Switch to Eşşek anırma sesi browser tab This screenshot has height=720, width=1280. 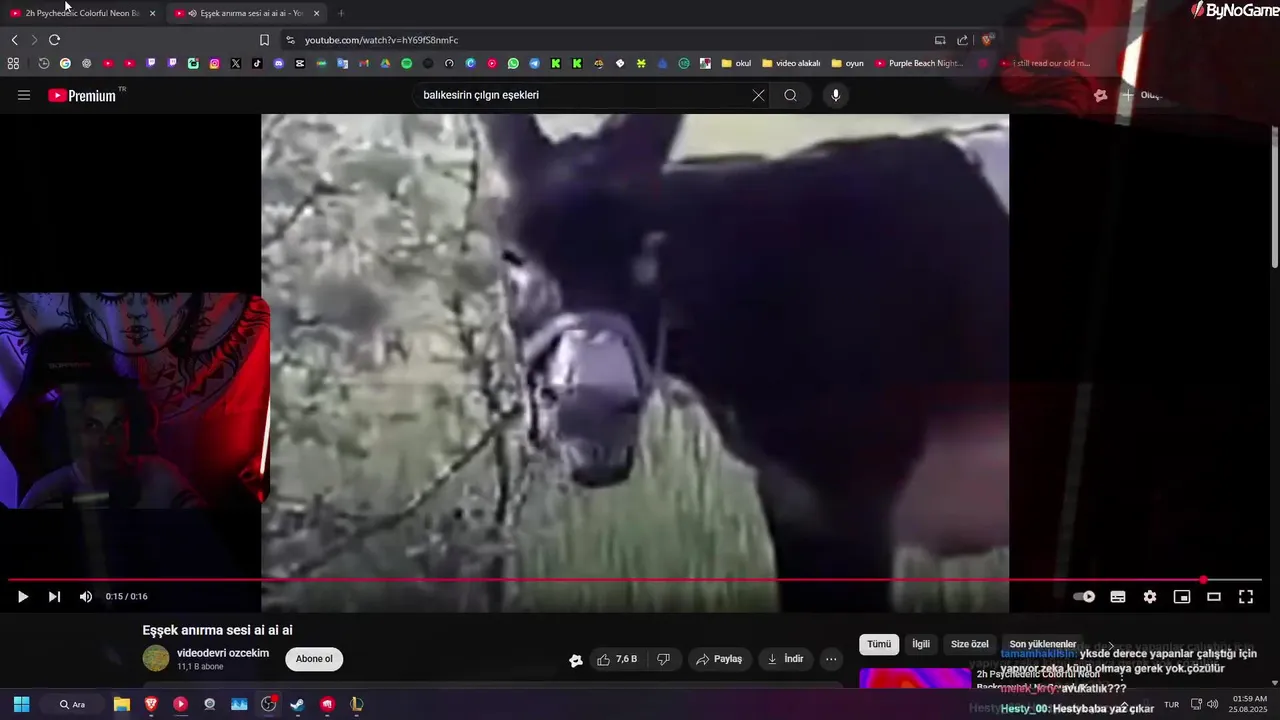tap(248, 13)
